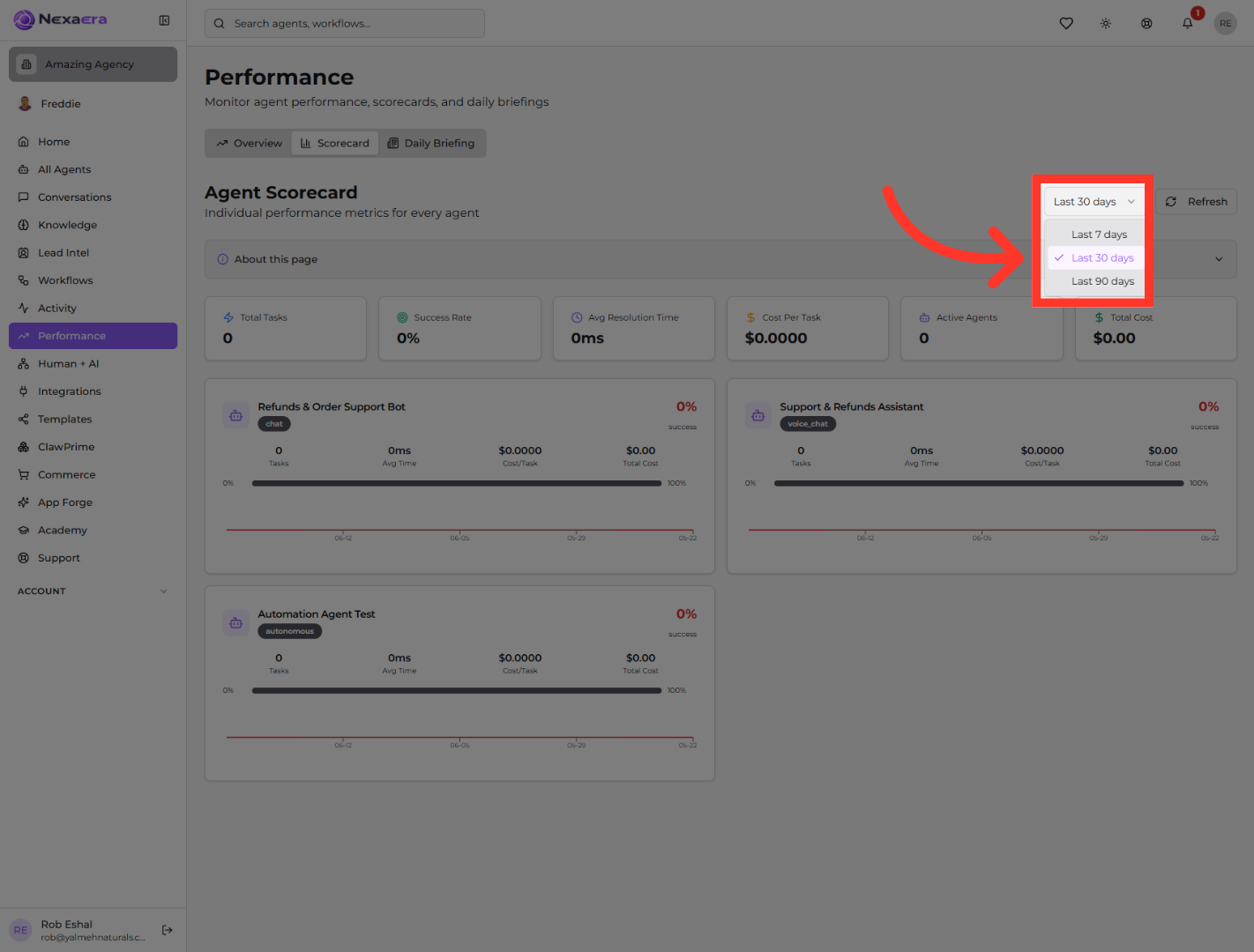Open Commerce in the sidebar
The width and height of the screenshot is (1254, 952).
tap(93, 475)
